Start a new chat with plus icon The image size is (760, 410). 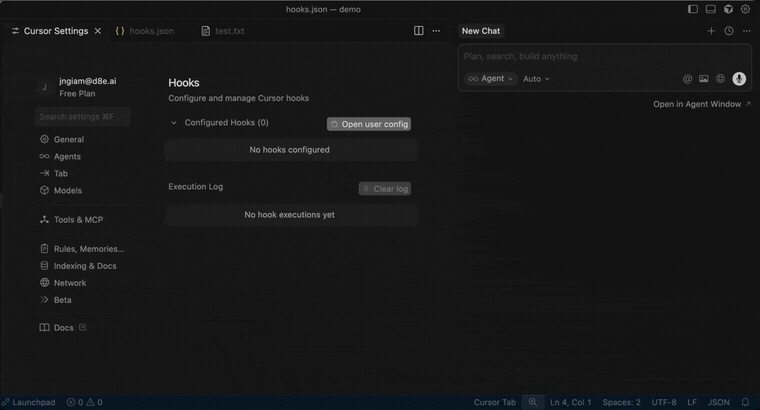(x=711, y=31)
